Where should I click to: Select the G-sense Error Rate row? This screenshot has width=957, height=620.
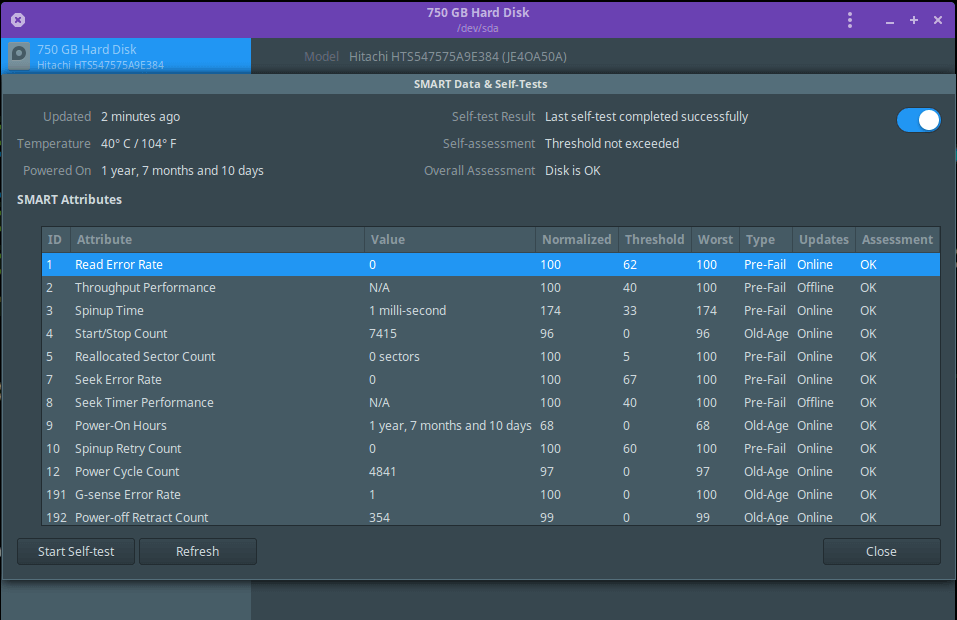(491, 495)
